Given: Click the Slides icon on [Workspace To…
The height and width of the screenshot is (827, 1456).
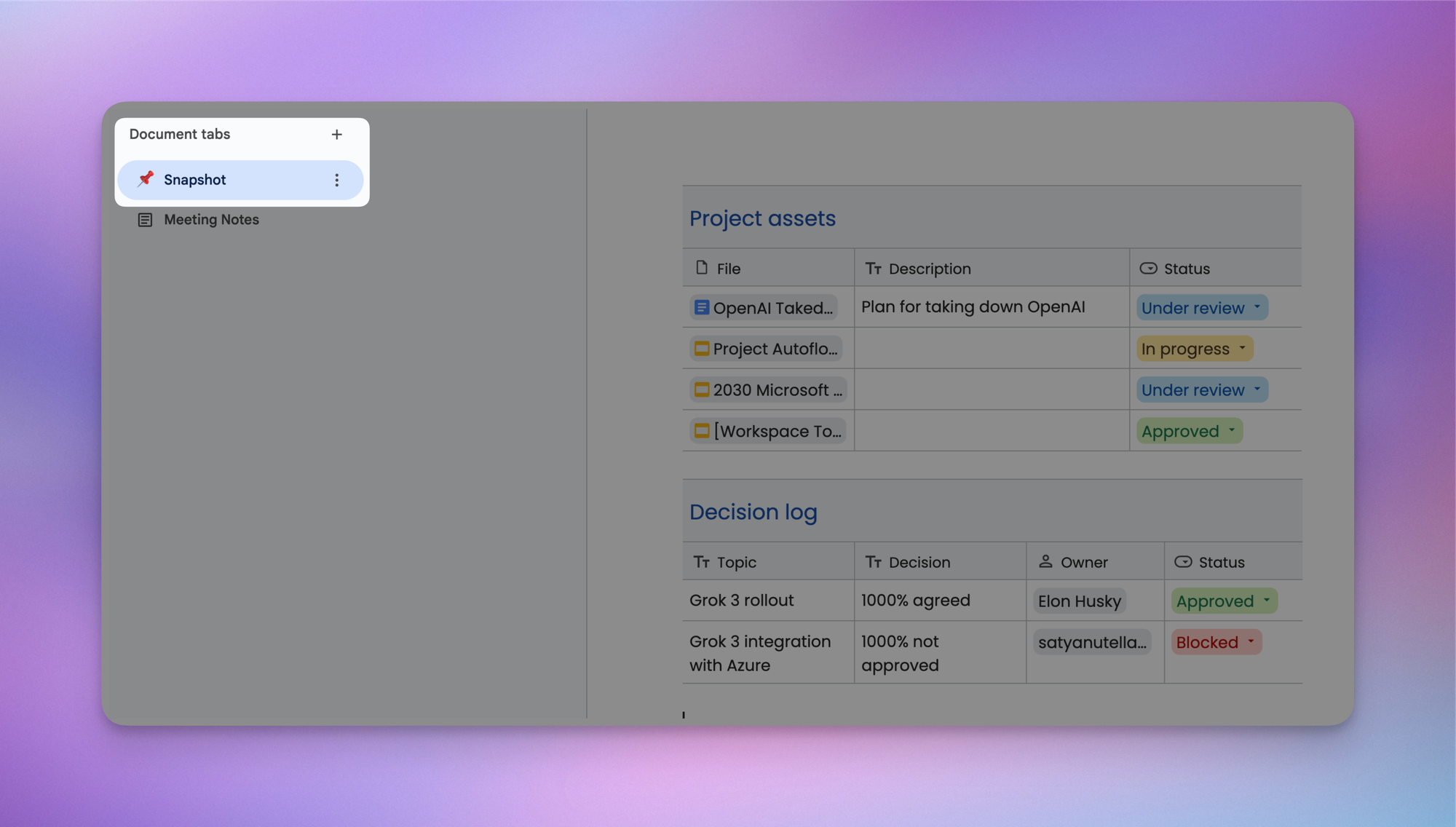Looking at the screenshot, I should click(702, 431).
